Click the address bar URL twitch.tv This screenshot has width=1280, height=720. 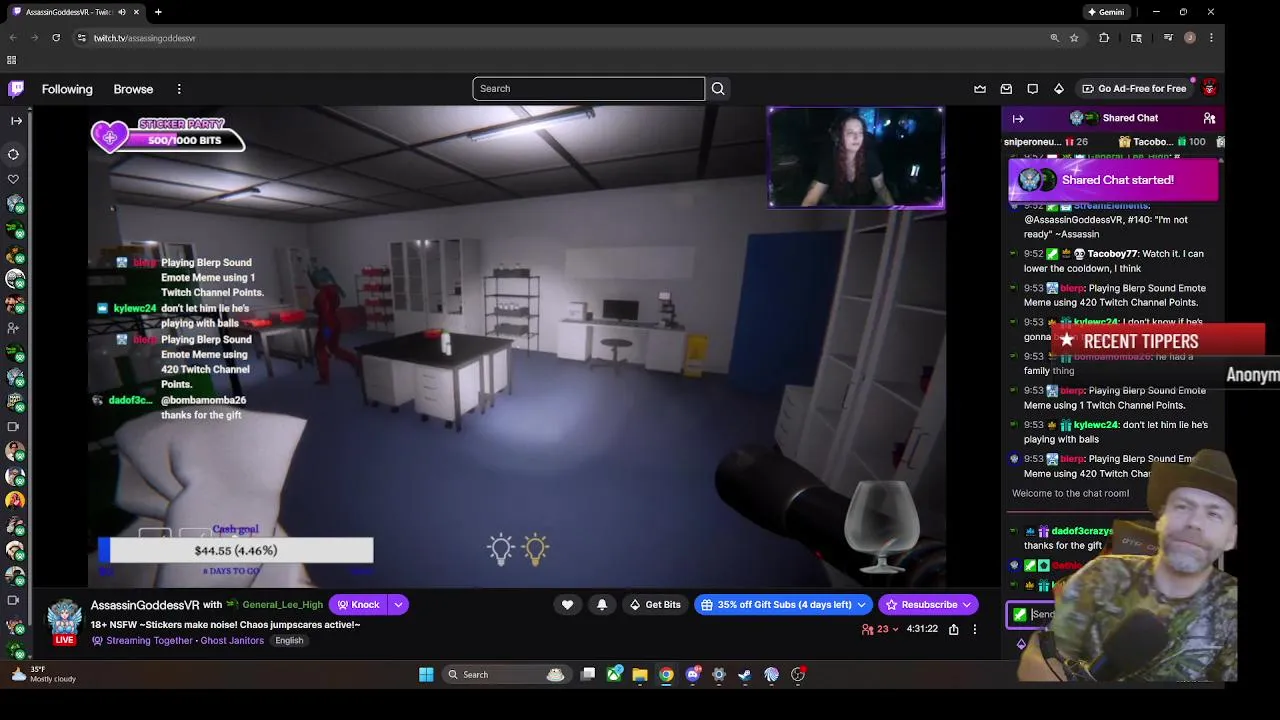pos(144,38)
